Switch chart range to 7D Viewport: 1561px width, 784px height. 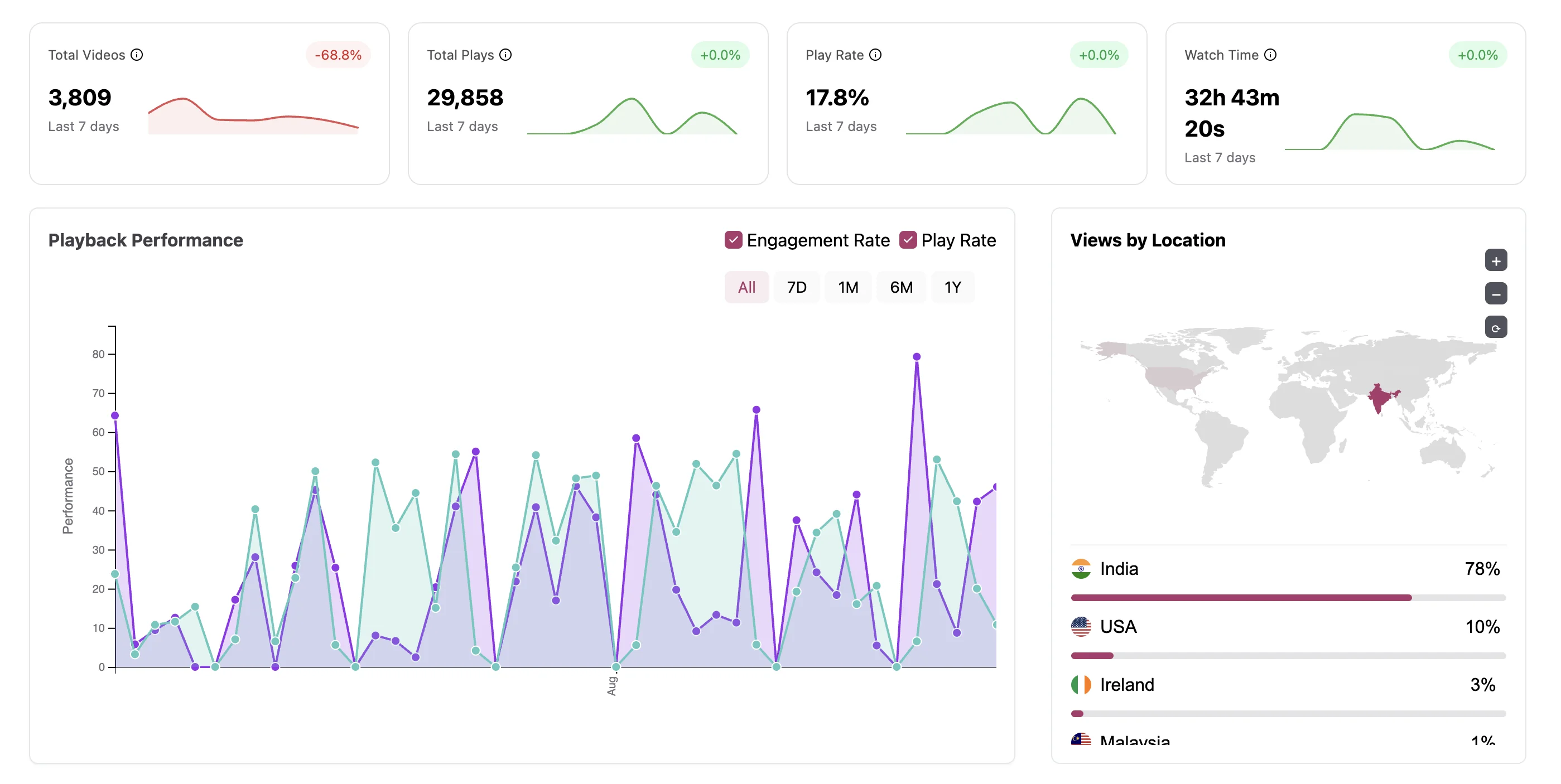pyautogui.click(x=796, y=287)
